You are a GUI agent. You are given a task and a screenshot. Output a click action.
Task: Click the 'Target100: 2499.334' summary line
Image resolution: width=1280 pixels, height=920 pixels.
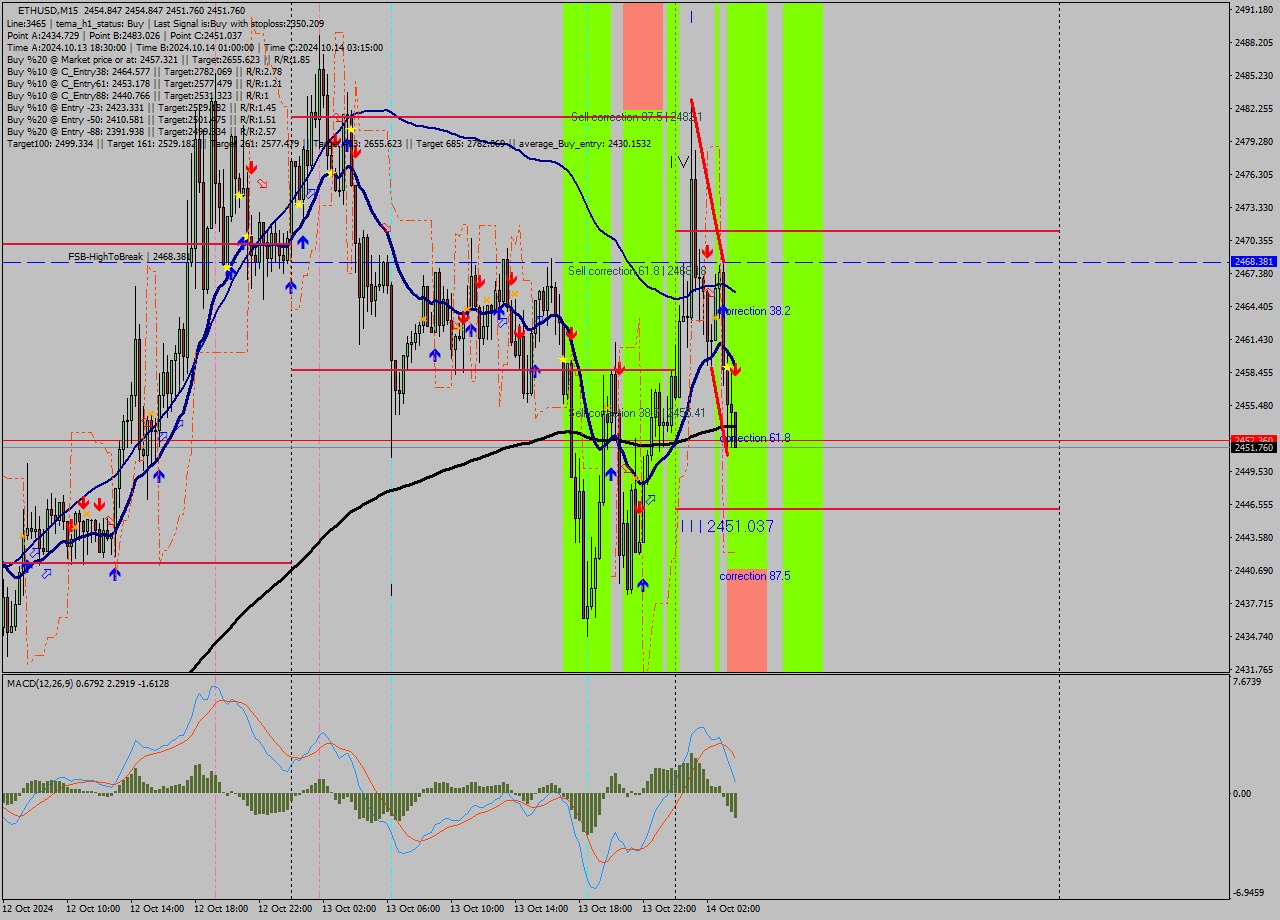tap(328, 143)
